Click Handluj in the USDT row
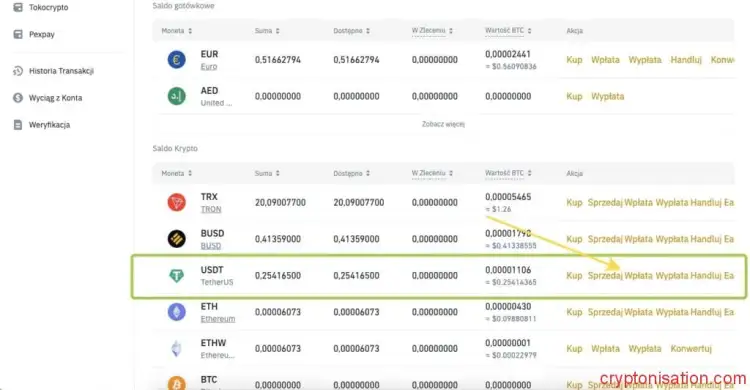Screen dimensions: 750x390 pyautogui.click(x=706, y=276)
